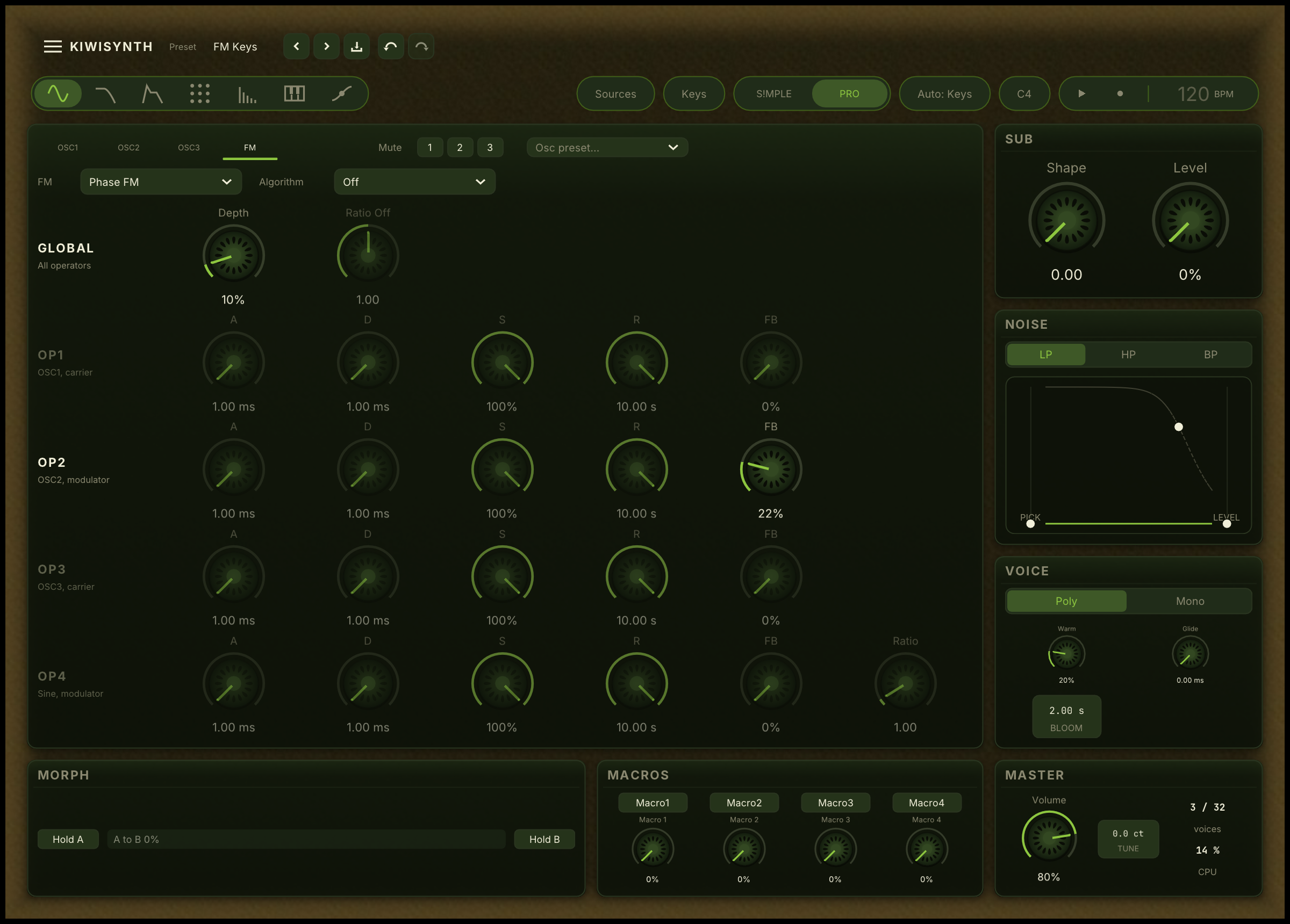Go to the next preset
1290x924 pixels.
[326, 47]
